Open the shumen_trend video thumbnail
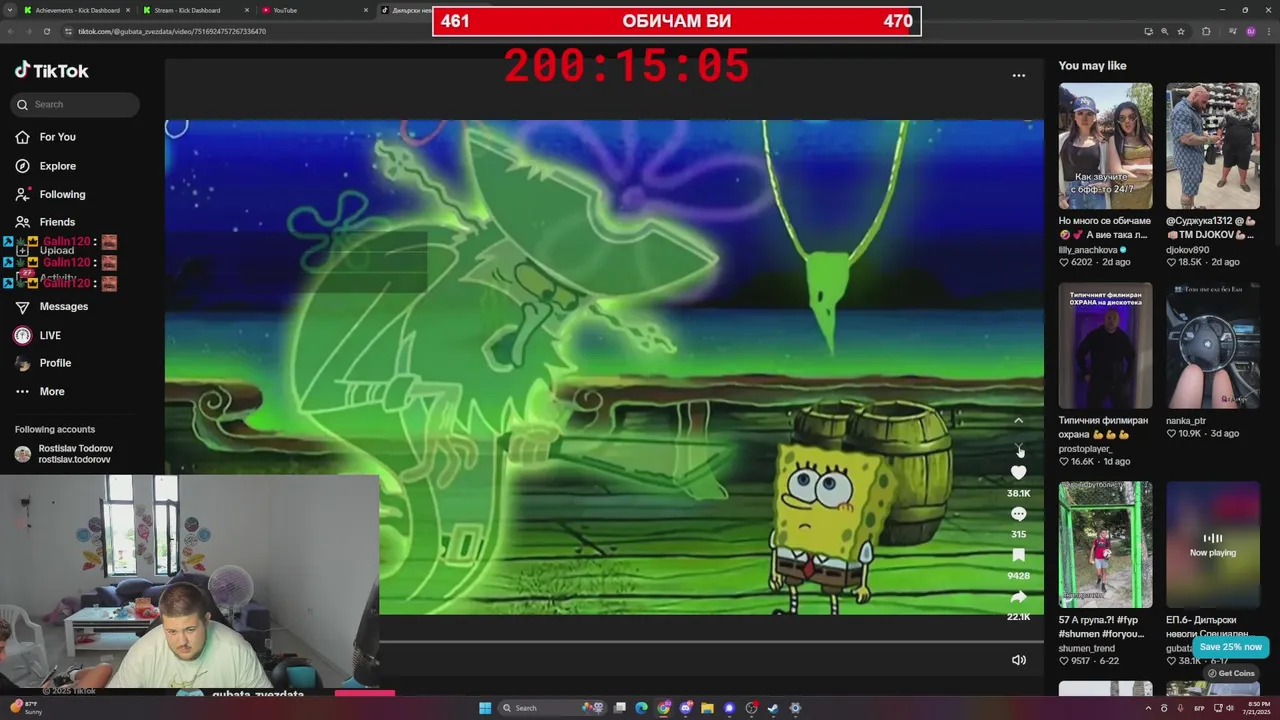Screen dimensions: 1280x720 click(x=1105, y=545)
